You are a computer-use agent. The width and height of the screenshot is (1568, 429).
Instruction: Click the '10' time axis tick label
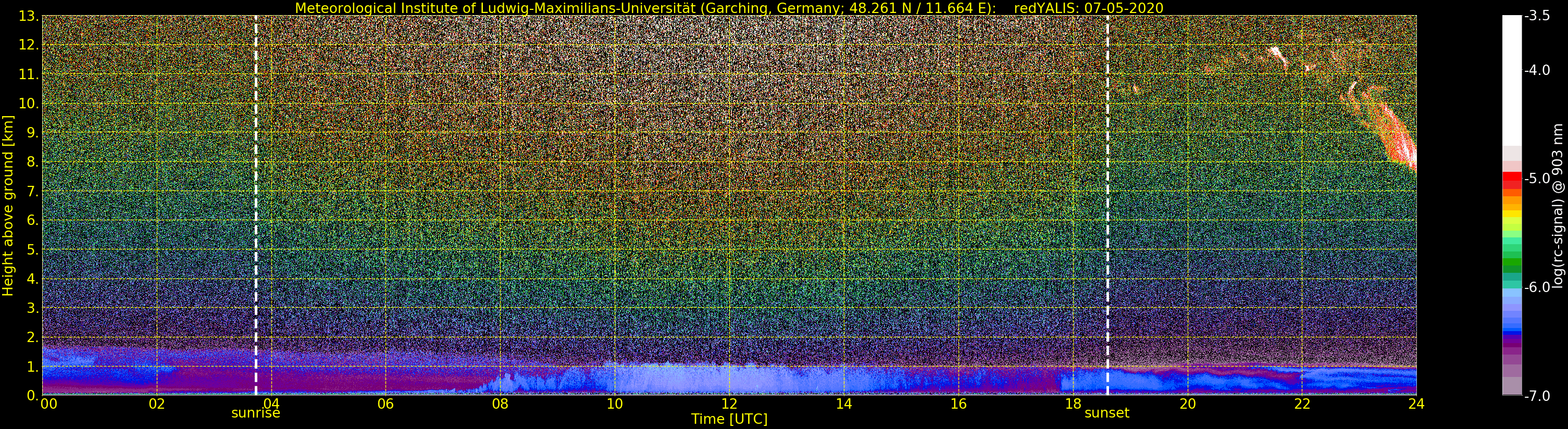tap(615, 403)
